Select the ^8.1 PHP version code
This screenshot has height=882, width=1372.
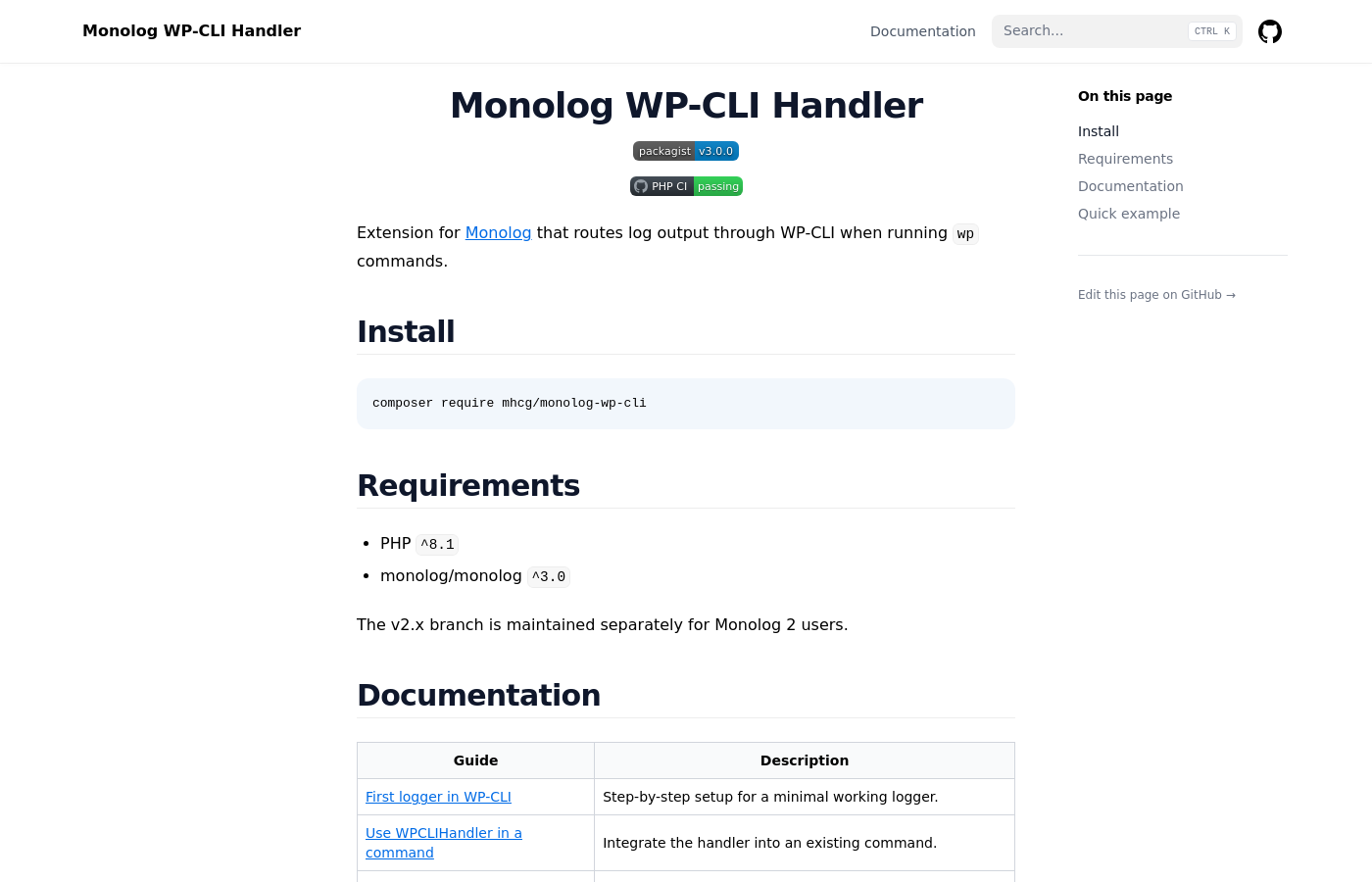pyautogui.click(x=437, y=544)
